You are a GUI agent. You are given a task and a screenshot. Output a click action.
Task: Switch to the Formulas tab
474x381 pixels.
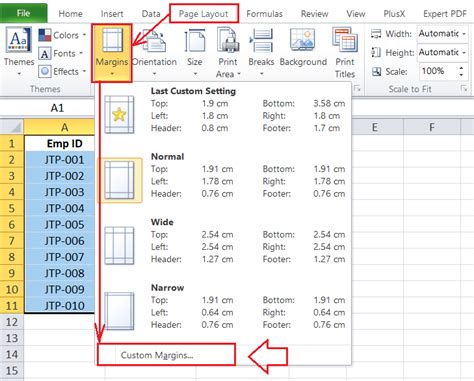[264, 14]
